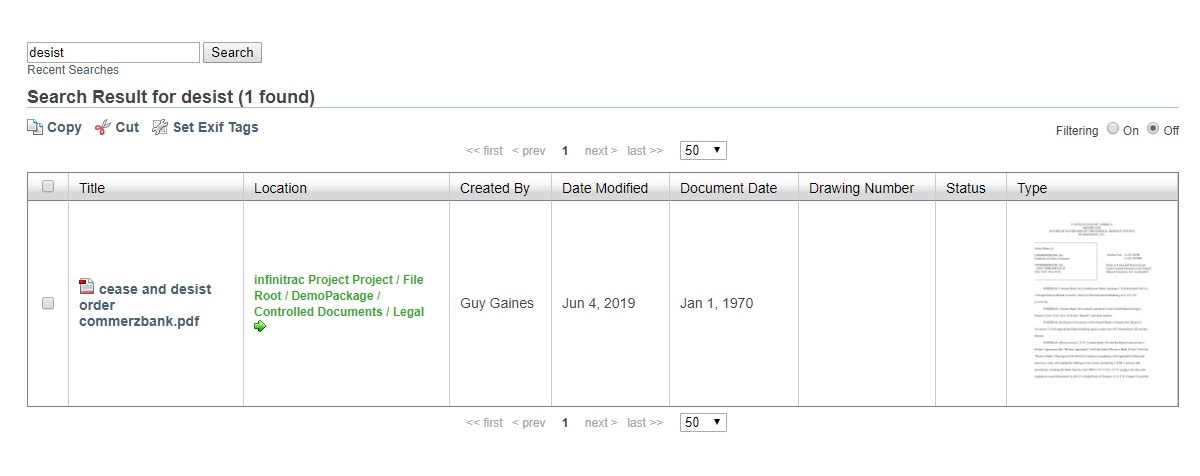1200x476 pixels.
Task: Click the Copy icon in toolbar
Action: [x=35, y=127]
